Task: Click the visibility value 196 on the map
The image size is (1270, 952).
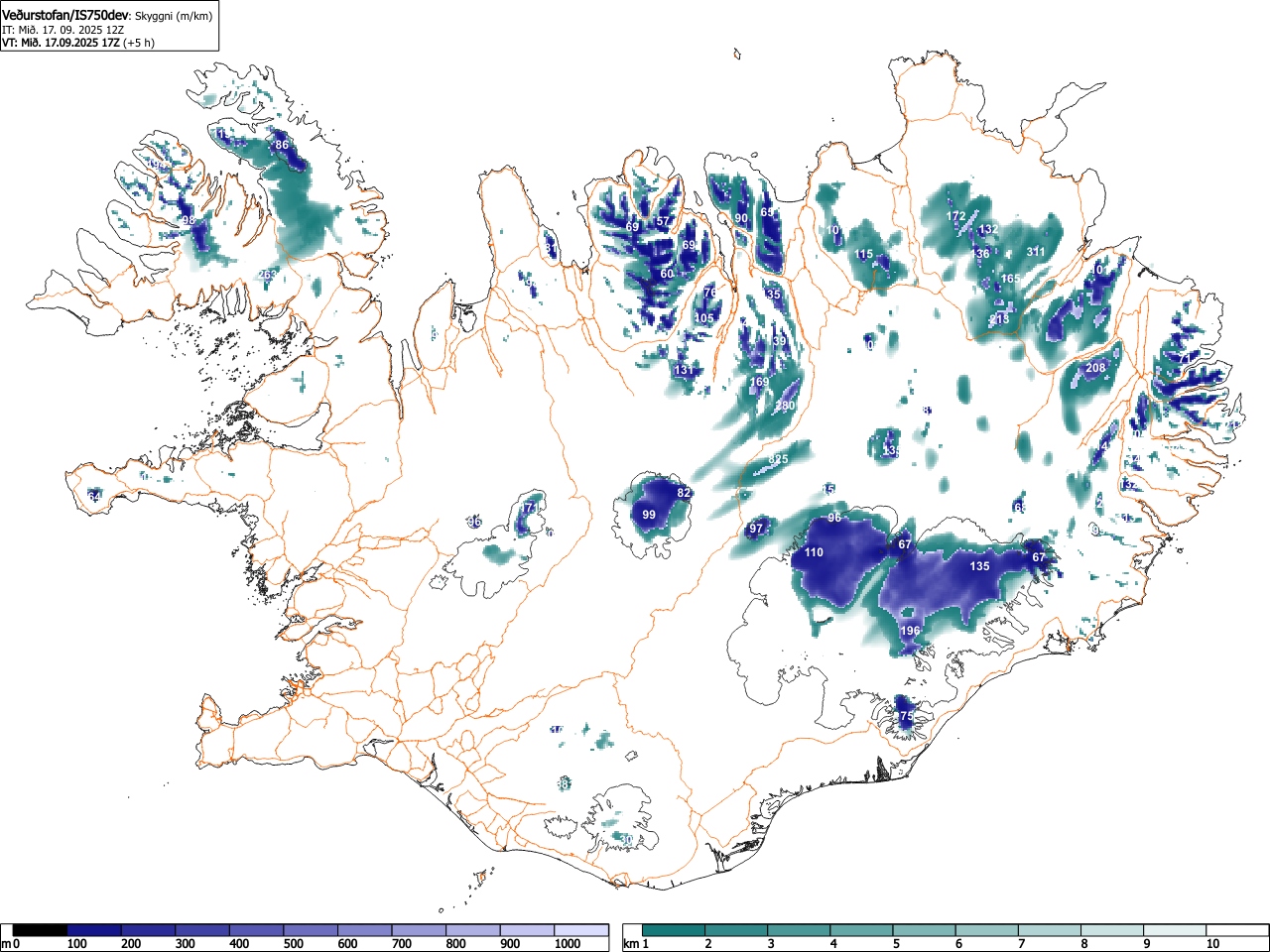Action: (x=910, y=631)
